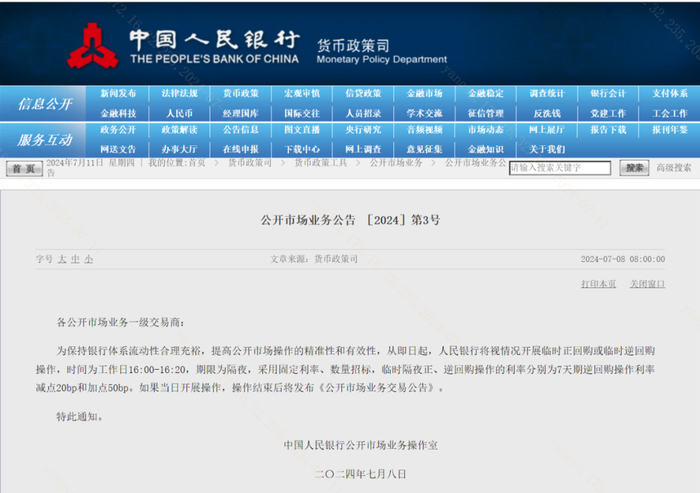This screenshot has height=493, width=700.
Task: Set font size to 小
Action: pyautogui.click(x=89, y=259)
